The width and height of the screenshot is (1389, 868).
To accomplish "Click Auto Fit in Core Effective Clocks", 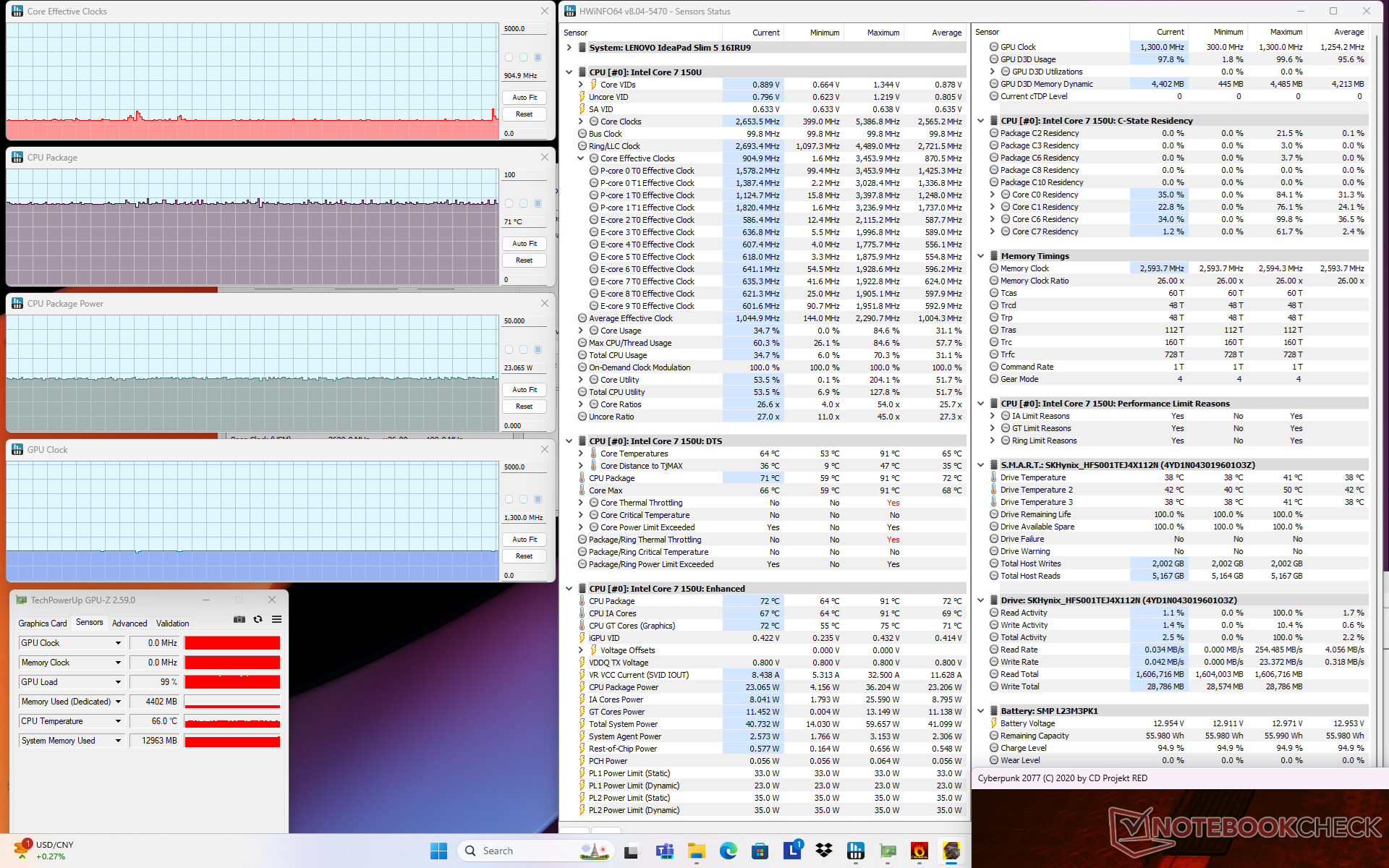I will tap(524, 97).
